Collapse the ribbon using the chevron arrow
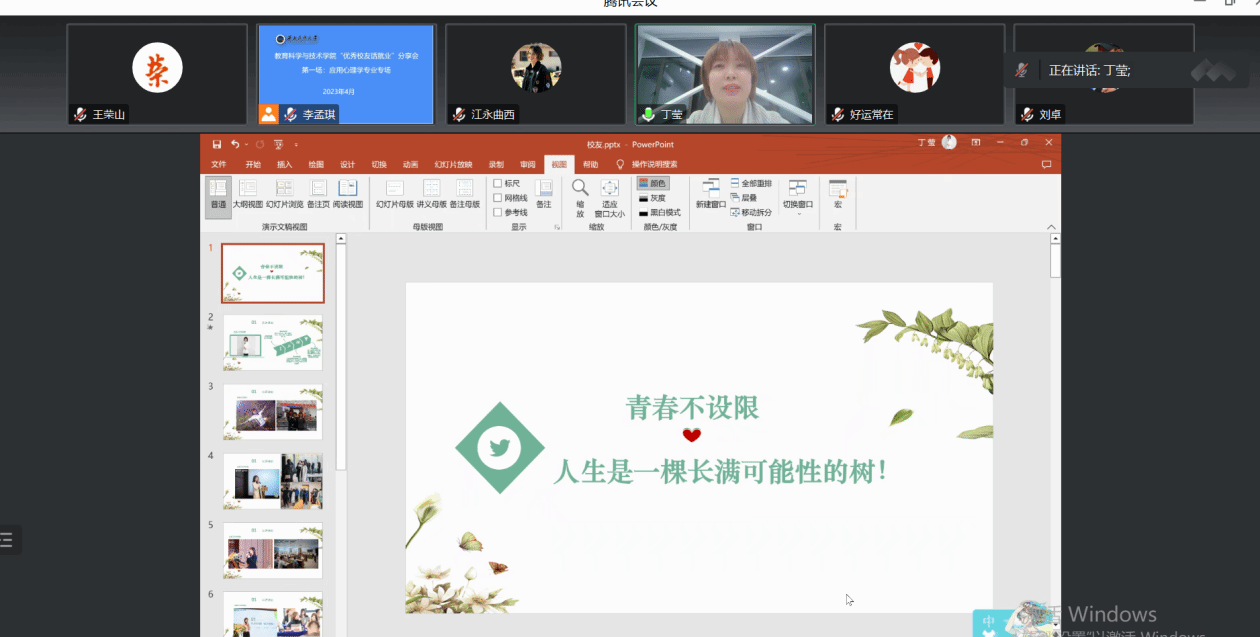This screenshot has width=1260, height=637. click(1051, 227)
